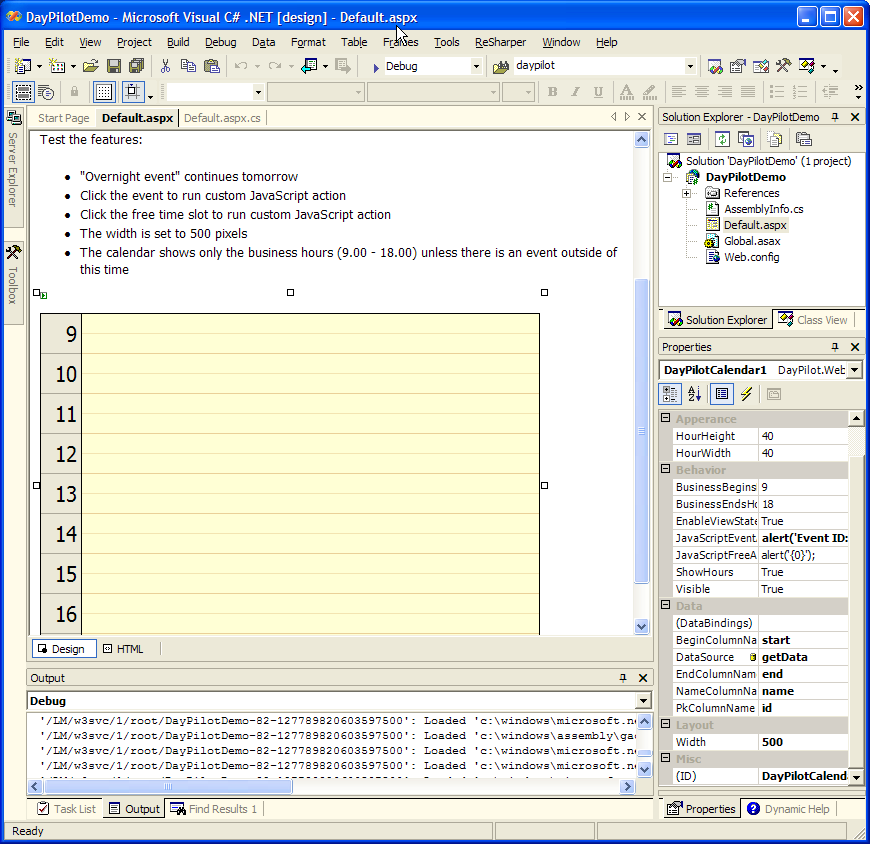Click the Center alignment icon
The image size is (870, 844).
pos(702,92)
